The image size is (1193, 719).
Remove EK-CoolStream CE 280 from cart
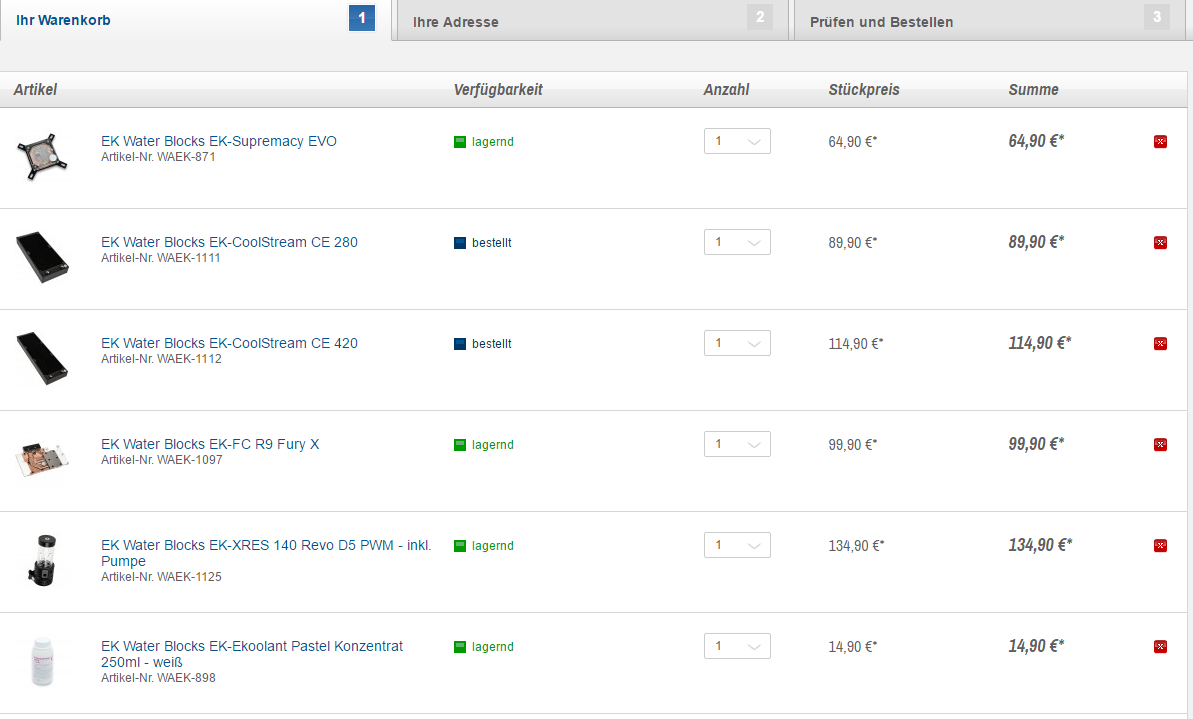pyautogui.click(x=1160, y=243)
